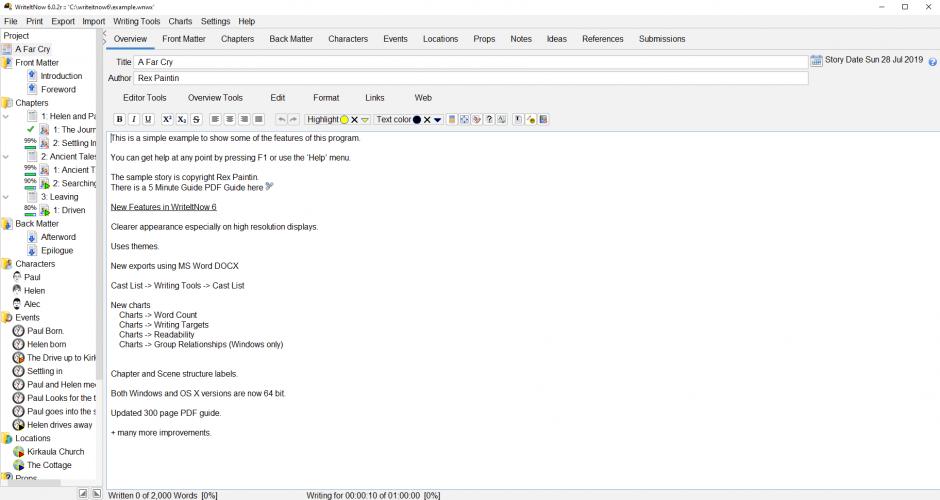
Task: Apply superscript formatting
Action: (167, 119)
